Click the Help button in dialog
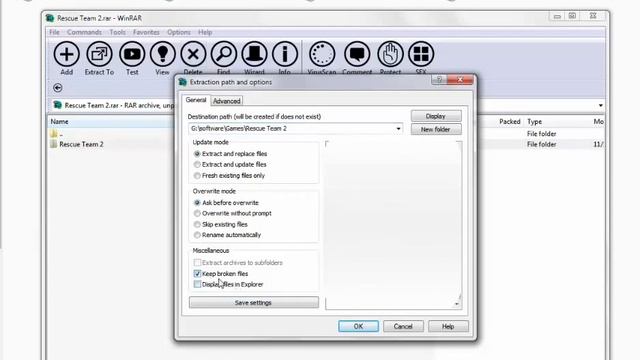This screenshot has width=640, height=360. tap(448, 326)
